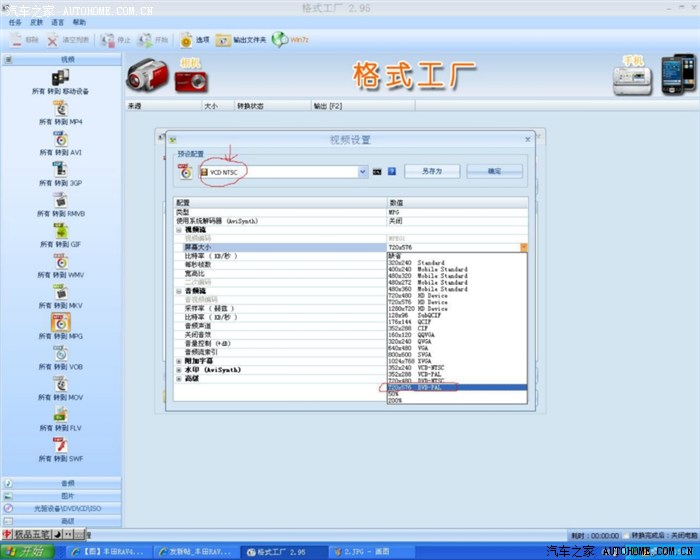Viewport: 700px width, 560px height.
Task: Click the orange arrow of 屏幕大小 value dropdown
Action: [524, 247]
